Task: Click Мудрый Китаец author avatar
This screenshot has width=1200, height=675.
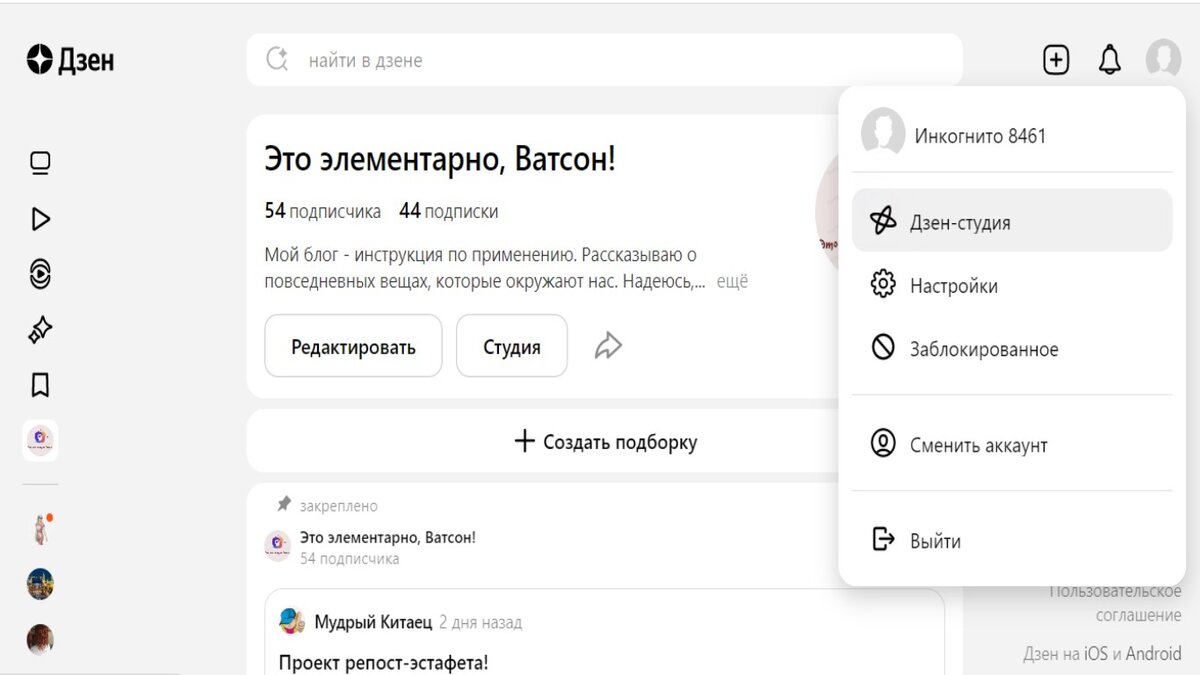Action: click(292, 621)
